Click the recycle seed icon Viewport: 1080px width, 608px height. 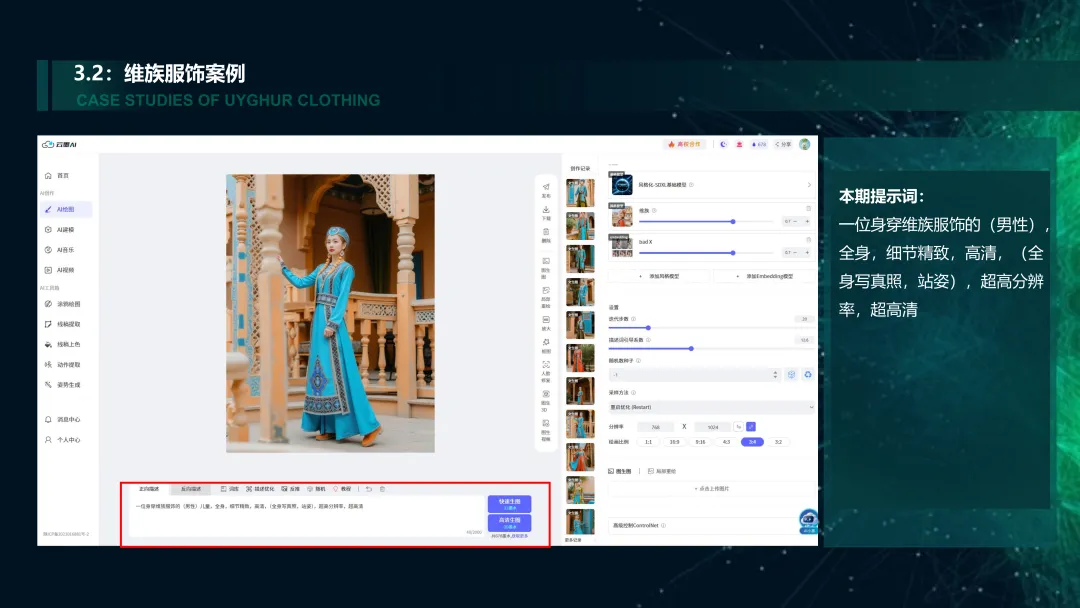click(x=808, y=375)
